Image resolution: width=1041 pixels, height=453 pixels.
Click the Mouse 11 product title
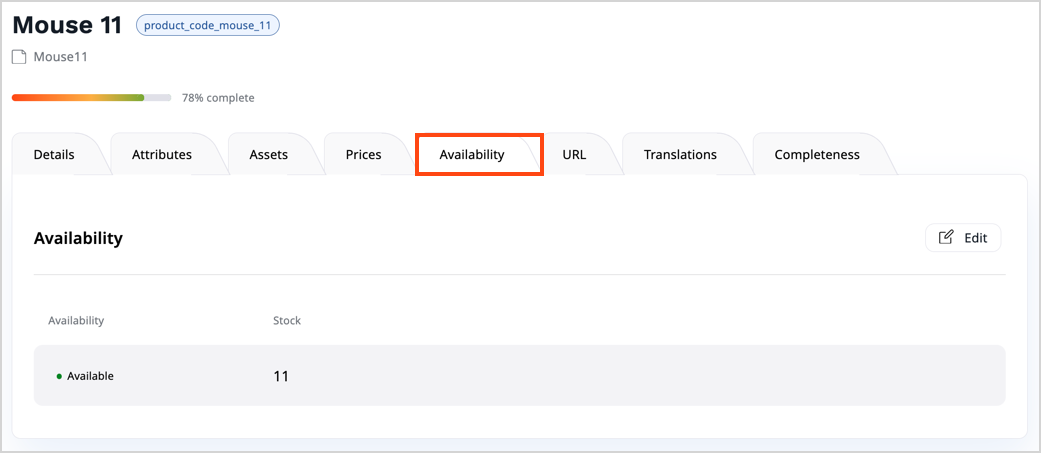point(67,25)
